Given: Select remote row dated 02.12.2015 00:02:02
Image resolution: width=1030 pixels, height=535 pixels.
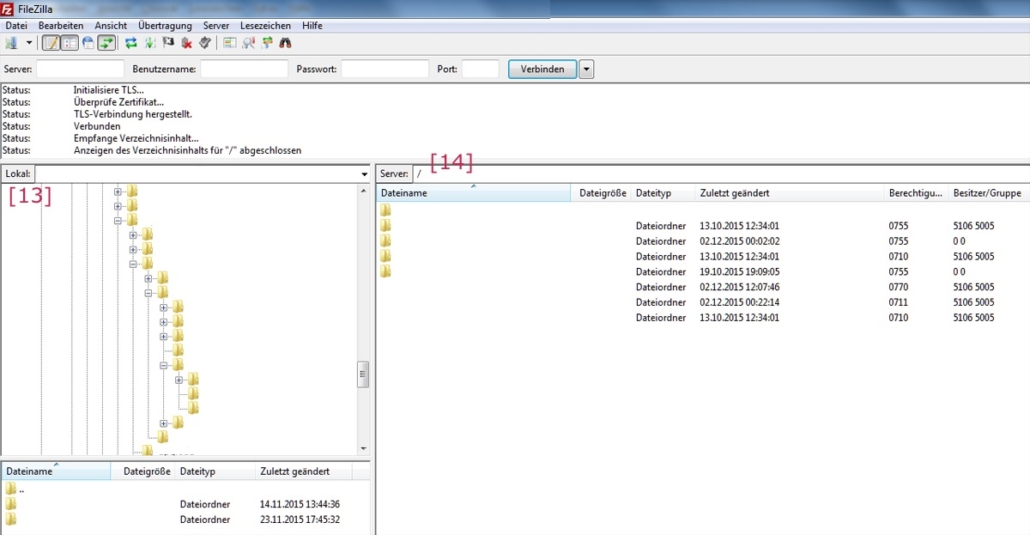Looking at the screenshot, I should [703, 241].
